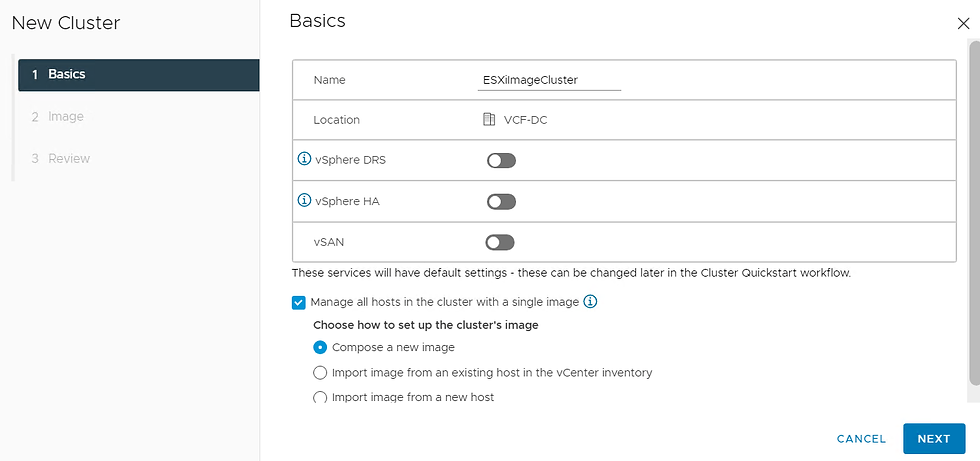The width and height of the screenshot is (980, 461).
Task: Enable the vSphere DRS toggle
Action: click(501, 160)
